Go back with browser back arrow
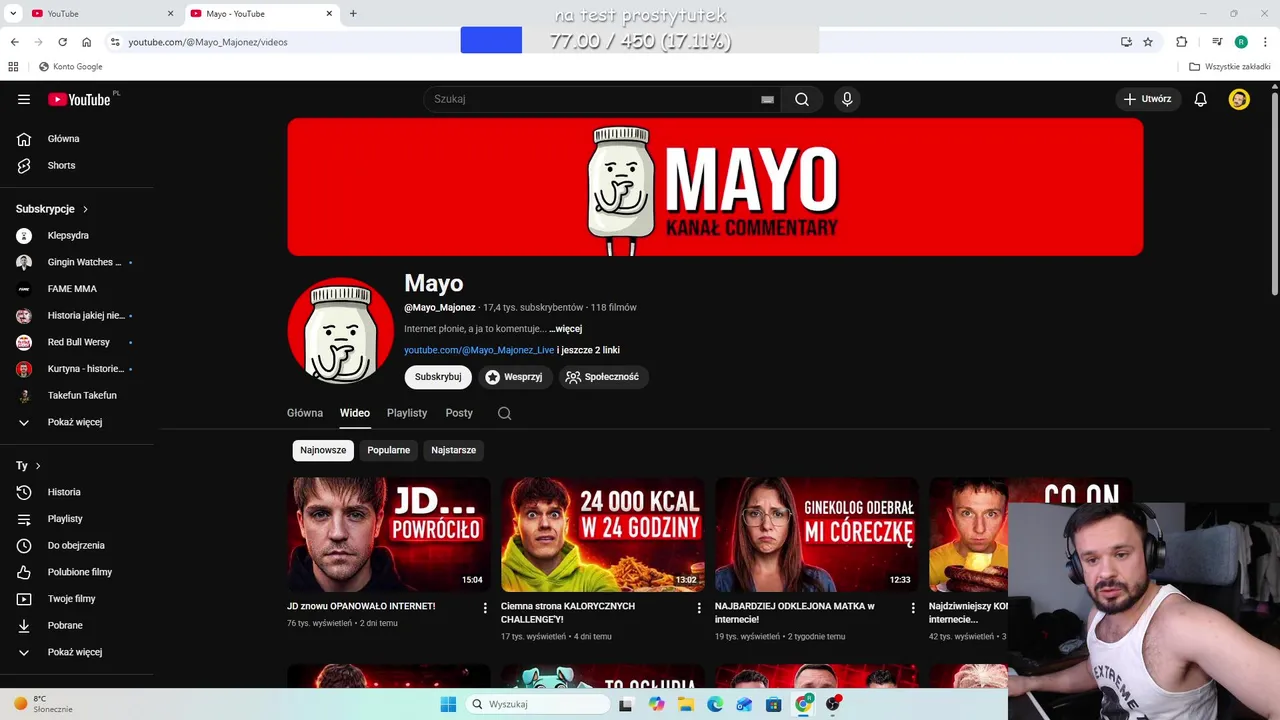 coord(14,42)
